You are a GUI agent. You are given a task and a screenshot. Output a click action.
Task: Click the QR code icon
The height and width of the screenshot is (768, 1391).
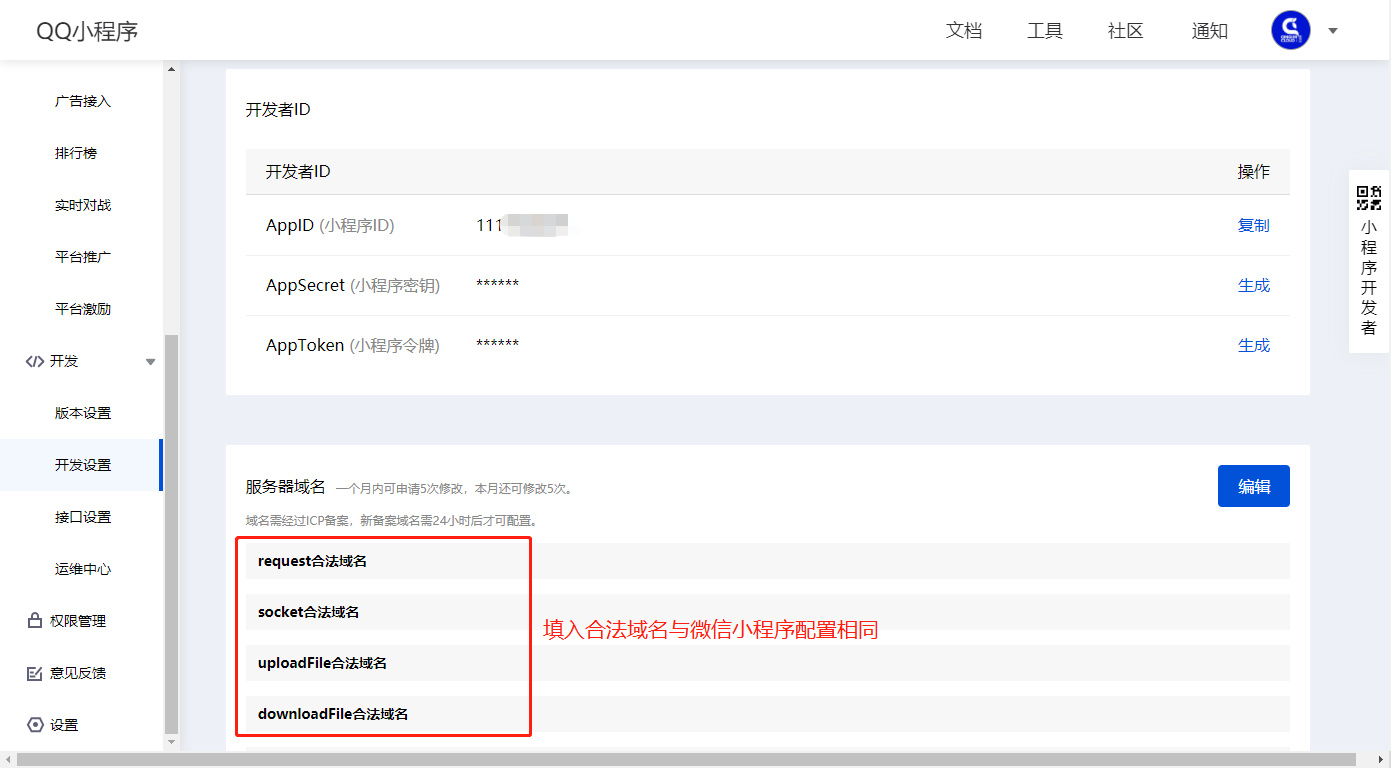tap(1369, 197)
